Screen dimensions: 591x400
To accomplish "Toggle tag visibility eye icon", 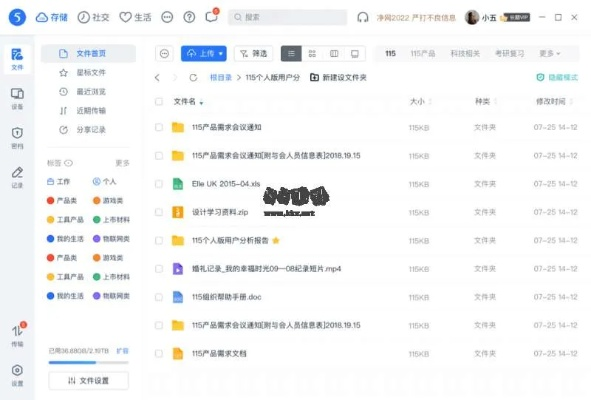I will pyautogui.click(x=68, y=163).
